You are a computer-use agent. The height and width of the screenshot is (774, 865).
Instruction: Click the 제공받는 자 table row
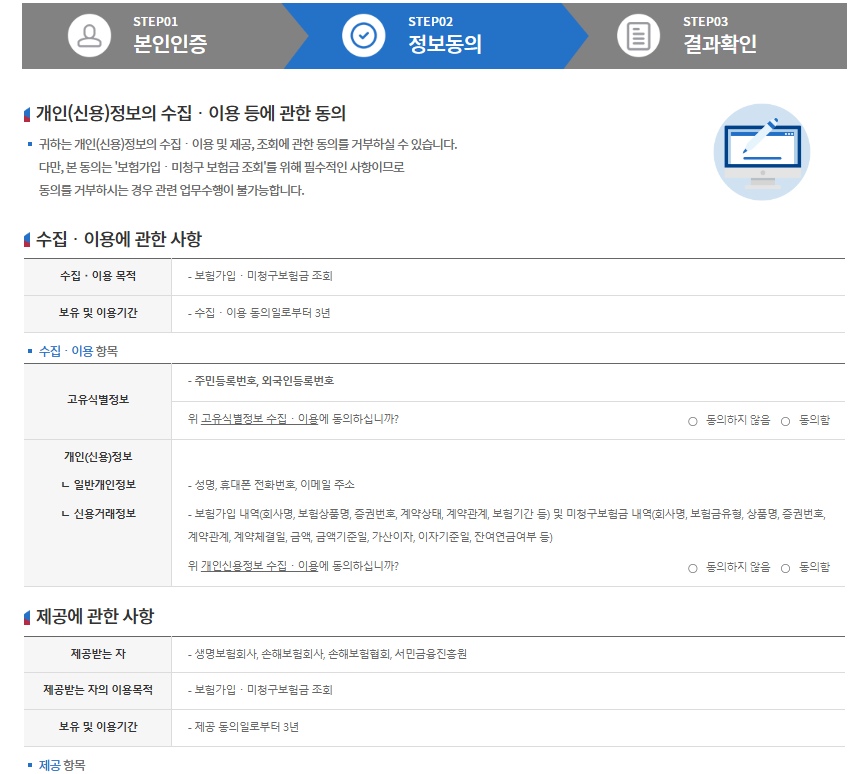95,655
